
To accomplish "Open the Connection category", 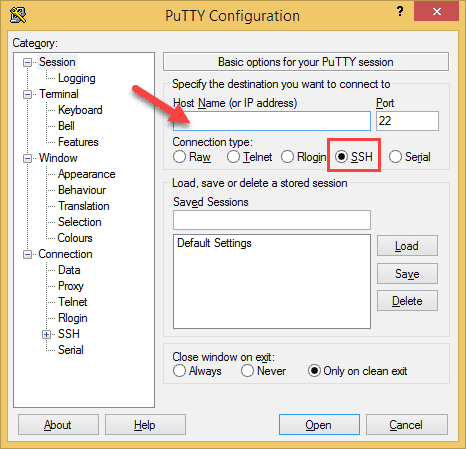I will coord(65,254).
